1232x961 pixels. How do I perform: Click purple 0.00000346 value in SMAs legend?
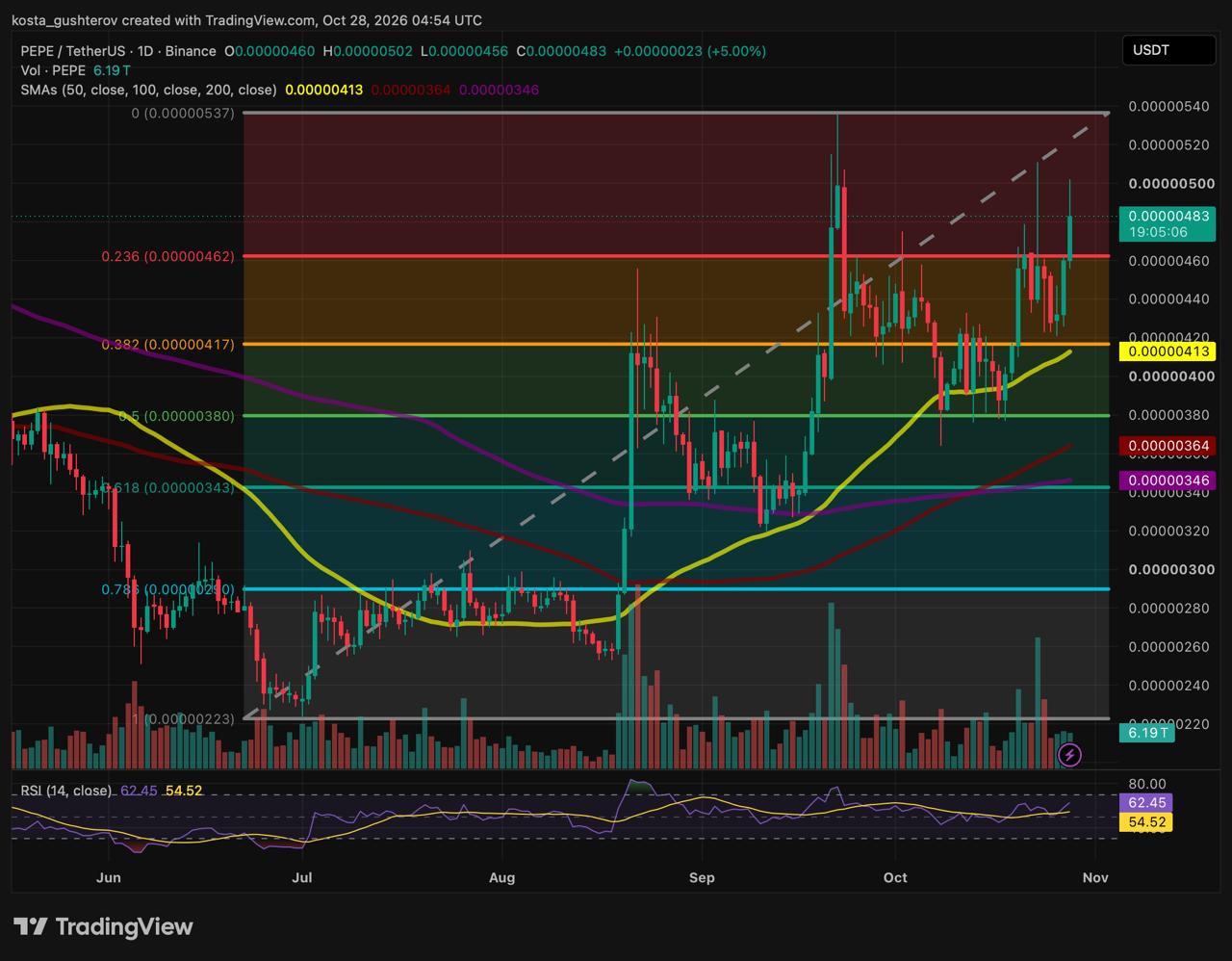click(x=499, y=90)
